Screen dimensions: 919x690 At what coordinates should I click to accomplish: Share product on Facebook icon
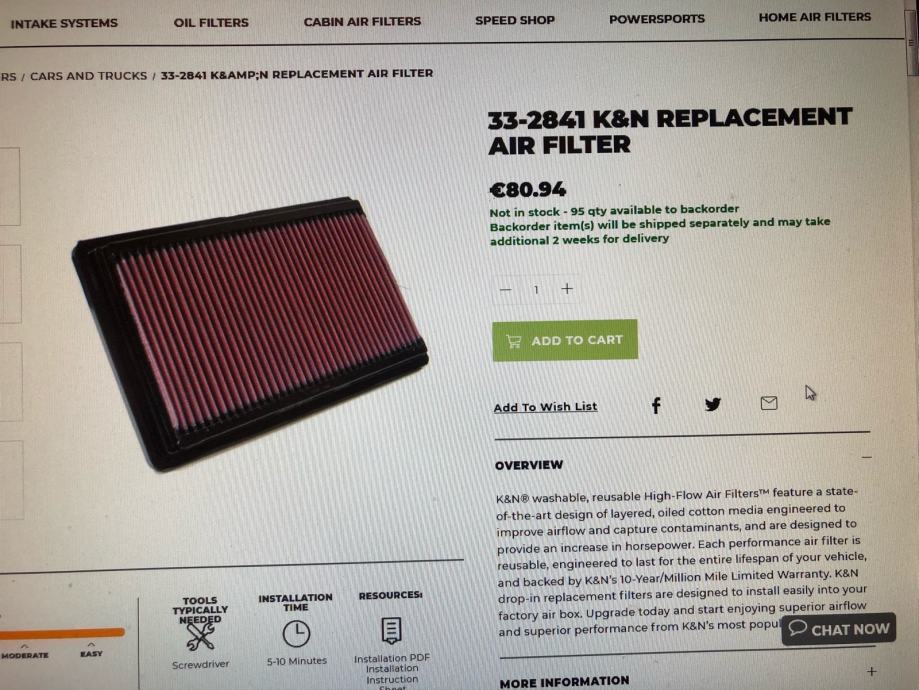tap(656, 405)
